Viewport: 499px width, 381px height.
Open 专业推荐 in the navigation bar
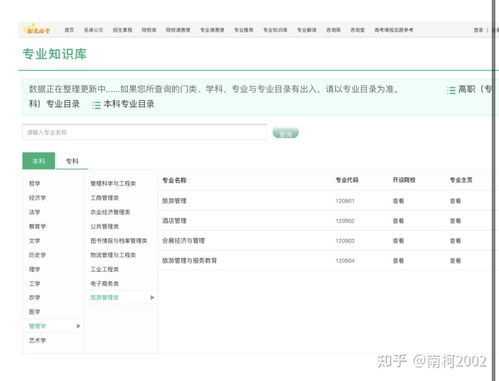pos(244,30)
